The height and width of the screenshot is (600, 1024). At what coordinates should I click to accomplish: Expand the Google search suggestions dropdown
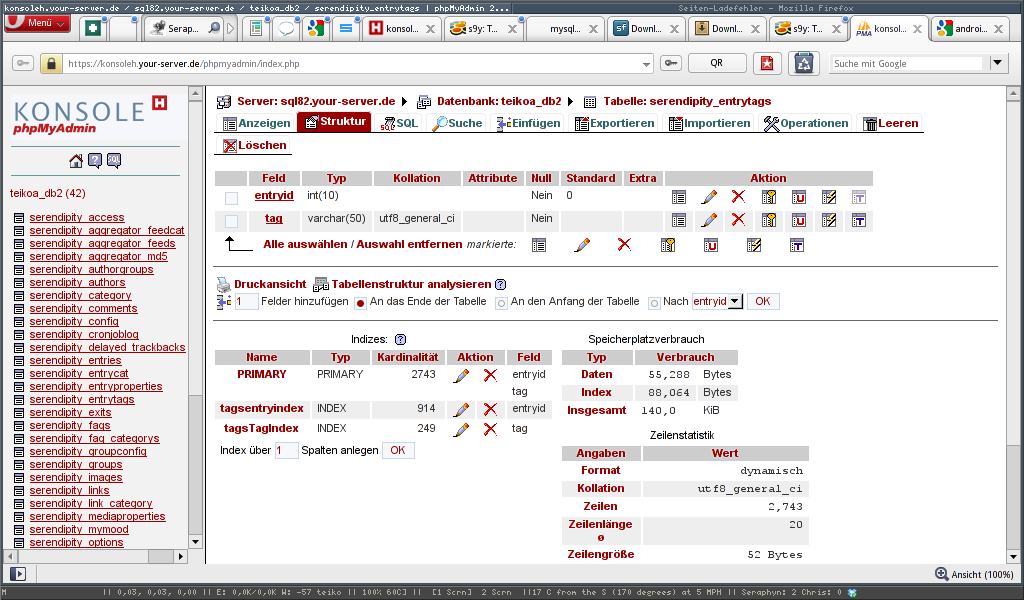[996, 61]
